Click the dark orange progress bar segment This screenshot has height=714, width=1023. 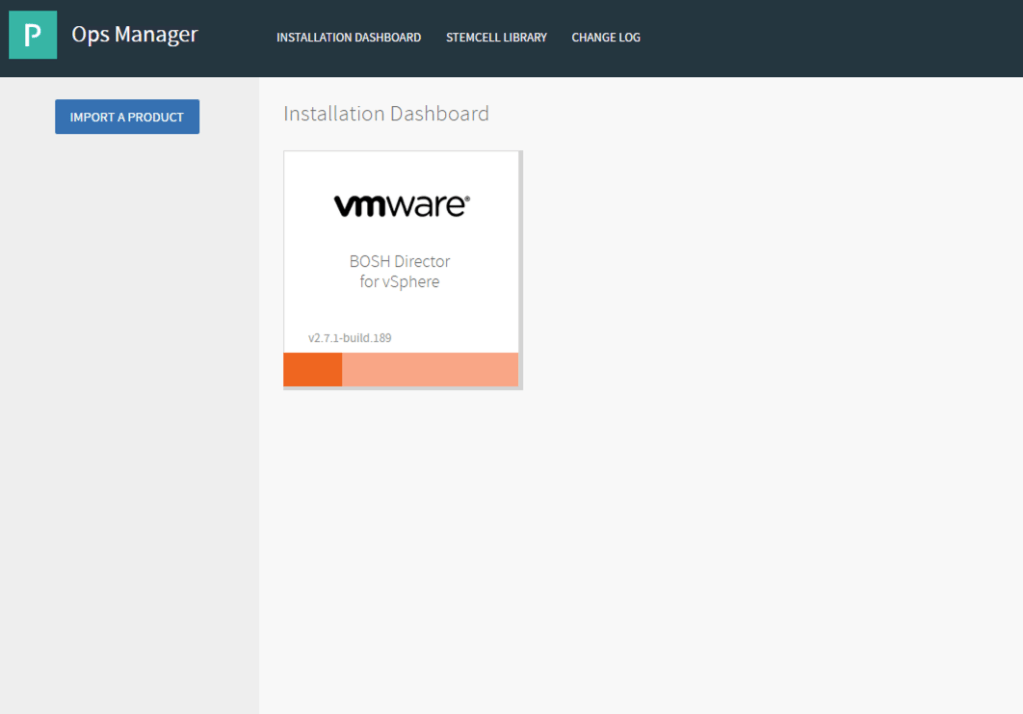click(x=312, y=369)
